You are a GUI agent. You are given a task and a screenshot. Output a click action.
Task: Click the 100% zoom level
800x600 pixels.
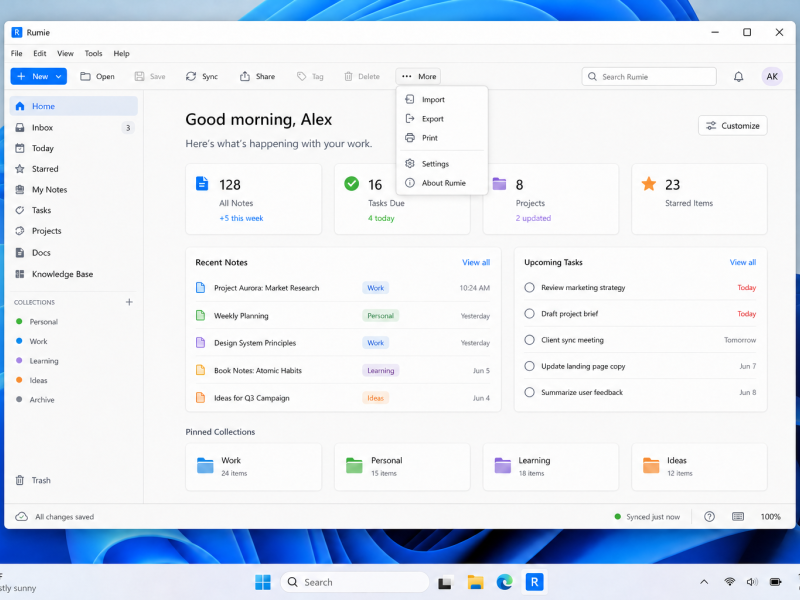(x=770, y=516)
